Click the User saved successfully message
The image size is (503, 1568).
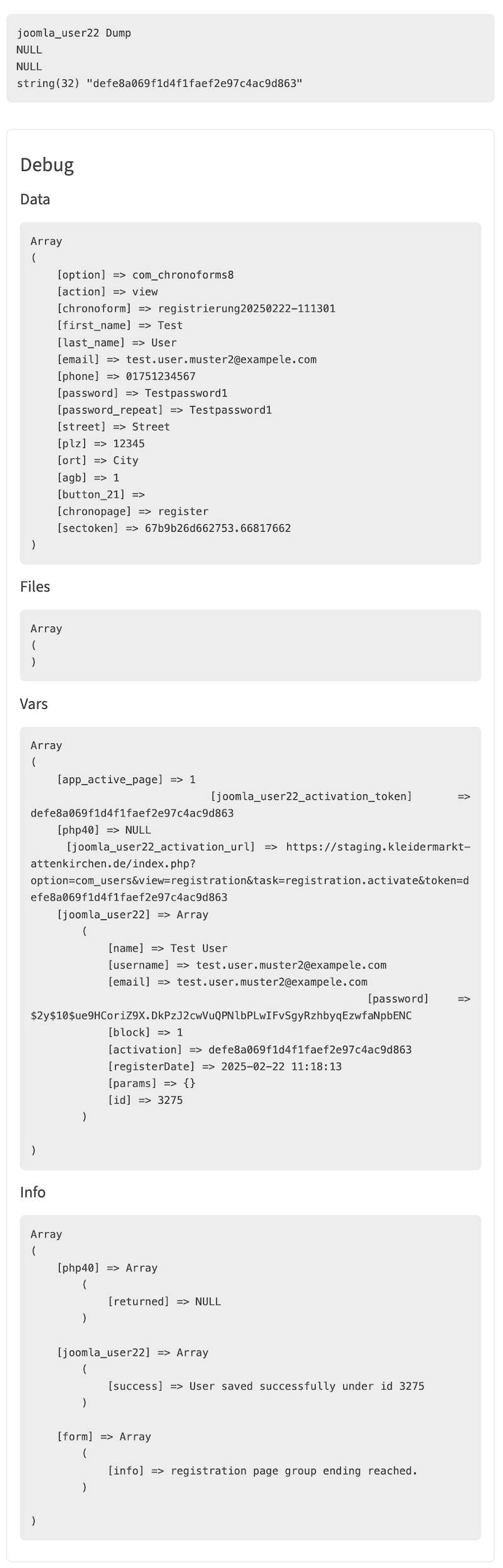pos(307,1386)
